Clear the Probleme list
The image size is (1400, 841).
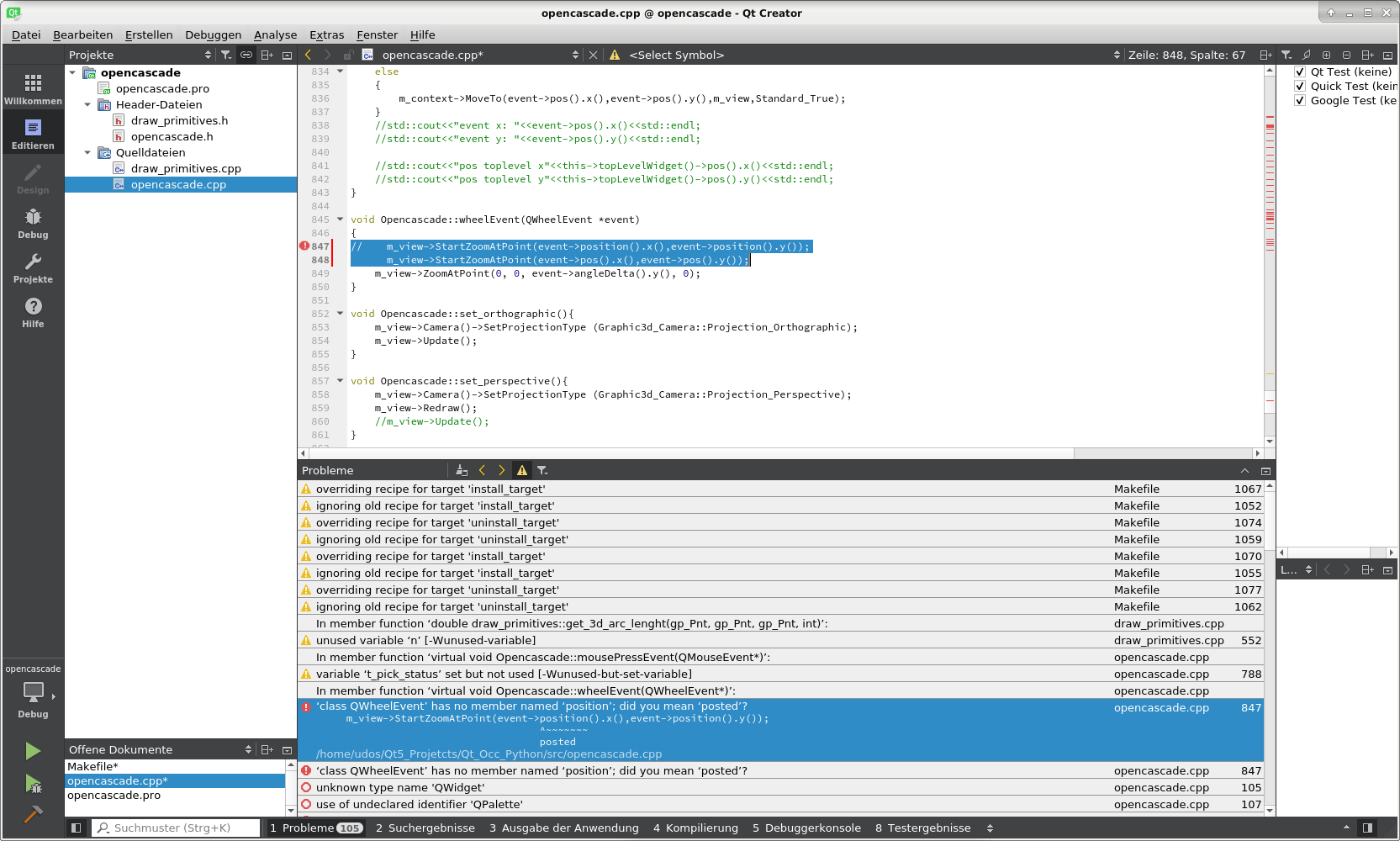pyautogui.click(x=461, y=470)
